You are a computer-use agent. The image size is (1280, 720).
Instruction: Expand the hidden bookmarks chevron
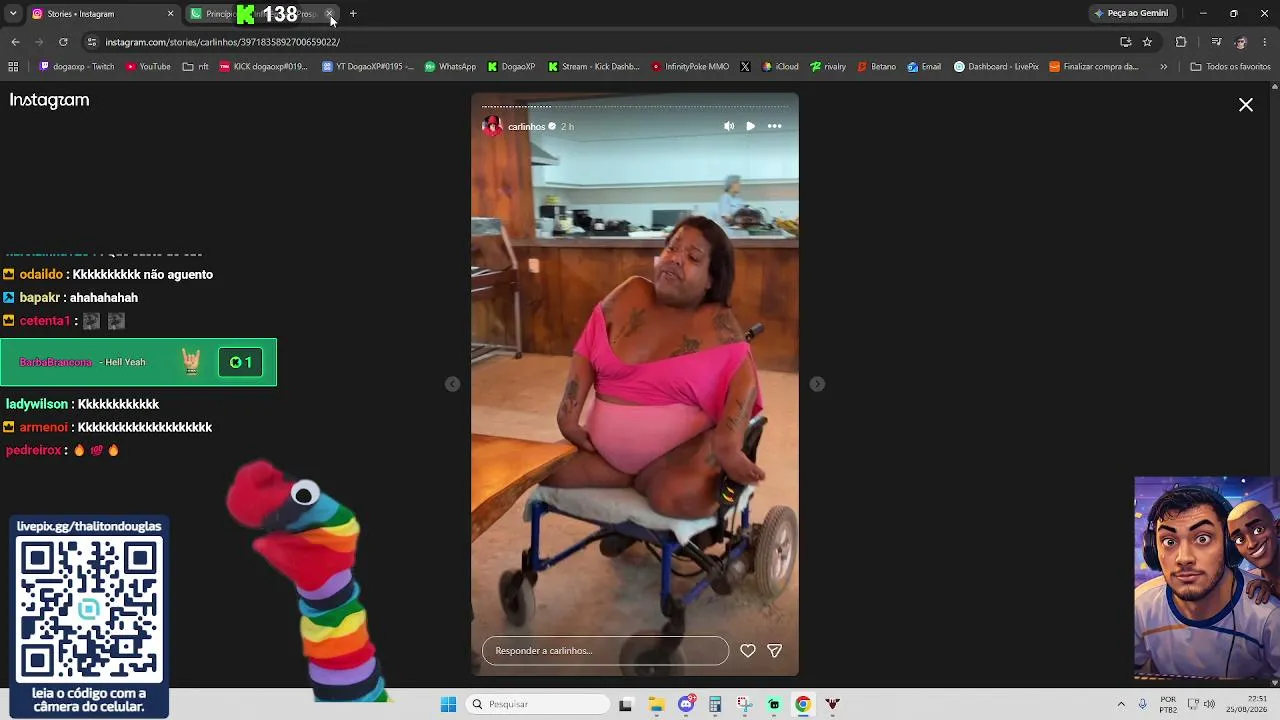[1163, 67]
